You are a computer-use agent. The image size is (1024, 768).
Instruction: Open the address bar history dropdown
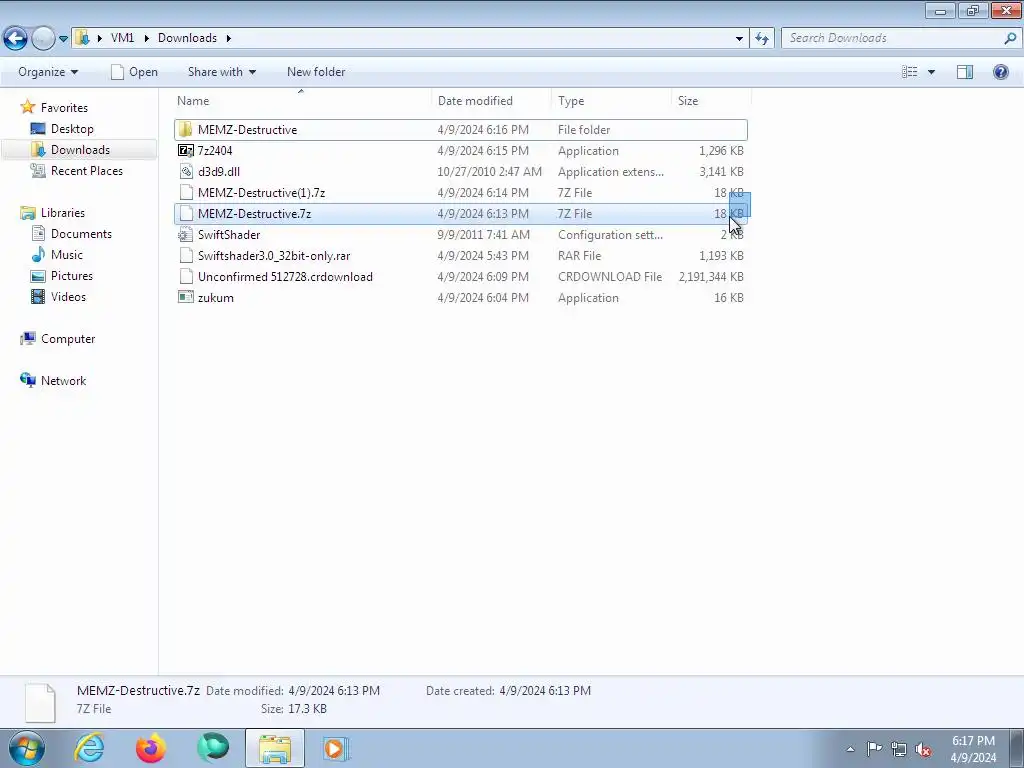[739, 39]
